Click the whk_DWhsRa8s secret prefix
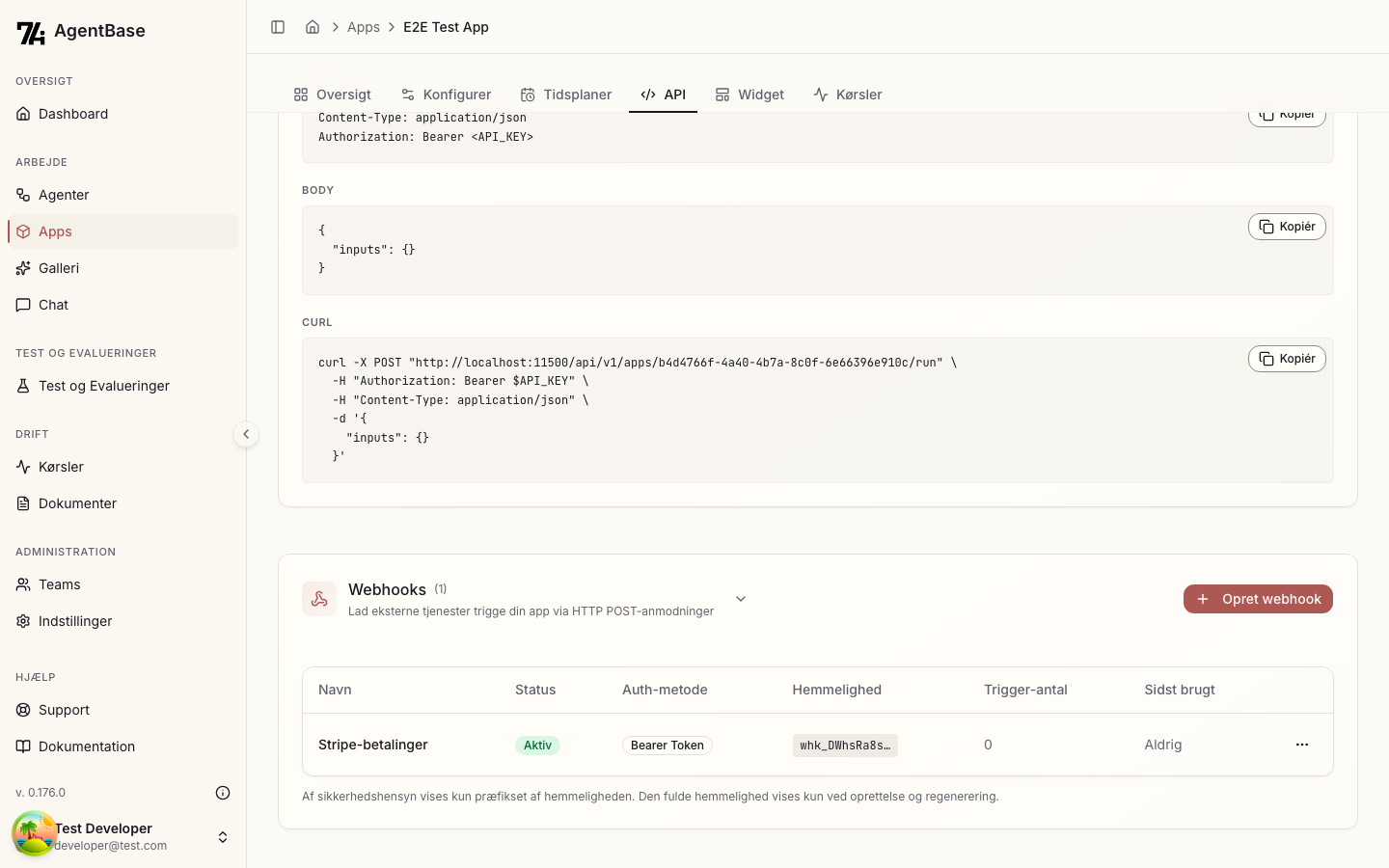 tap(845, 746)
